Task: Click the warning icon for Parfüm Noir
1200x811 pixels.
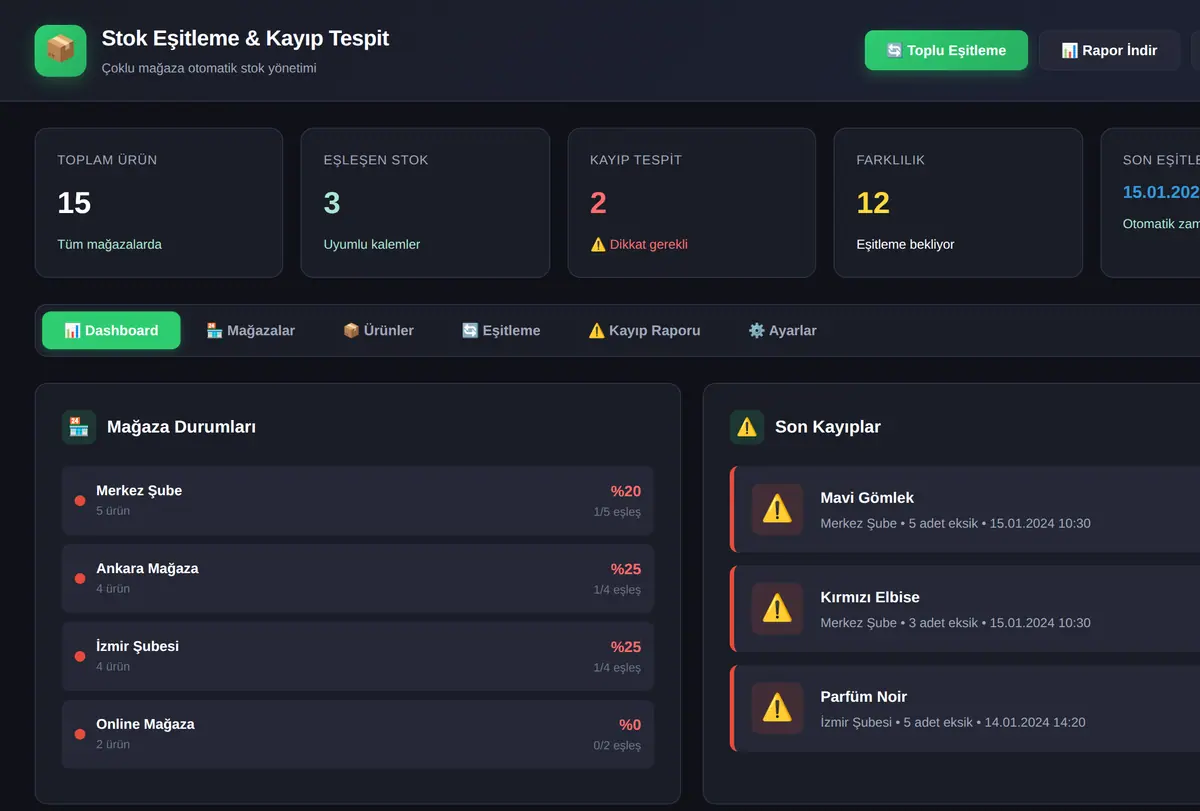Action: 777,708
